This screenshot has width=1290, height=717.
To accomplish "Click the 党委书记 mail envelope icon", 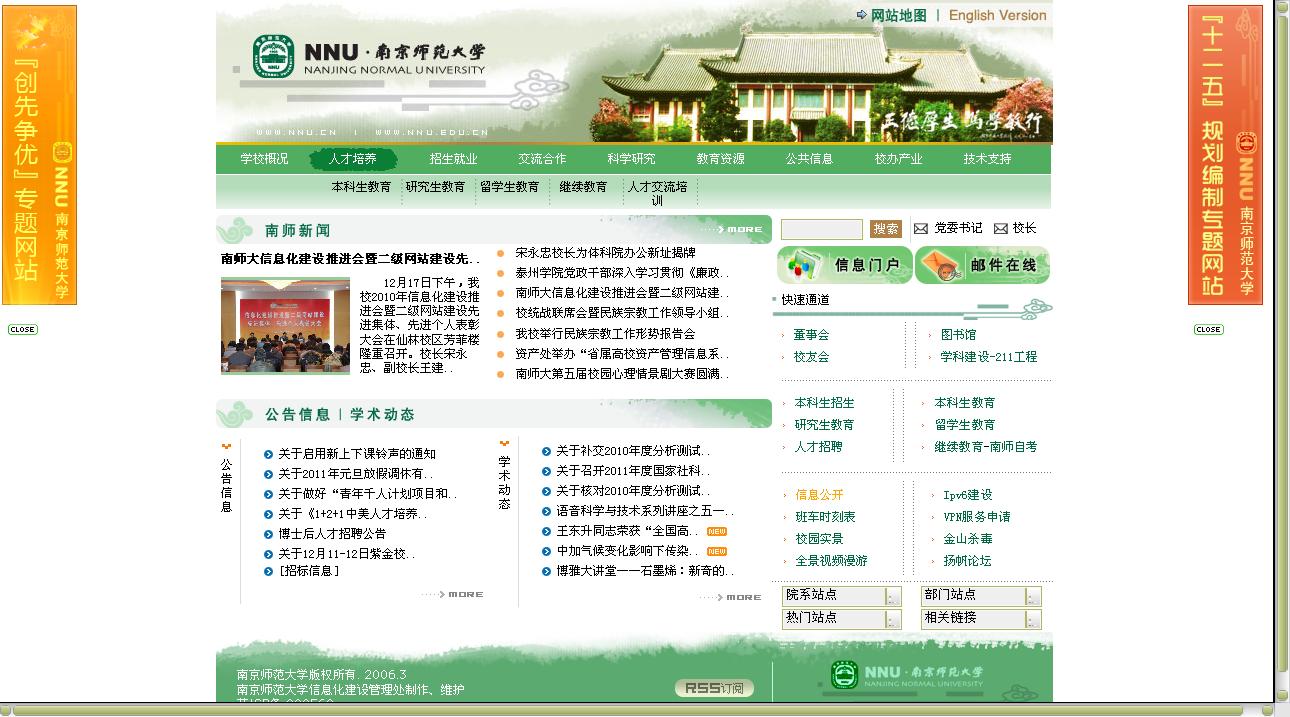I will (921, 229).
